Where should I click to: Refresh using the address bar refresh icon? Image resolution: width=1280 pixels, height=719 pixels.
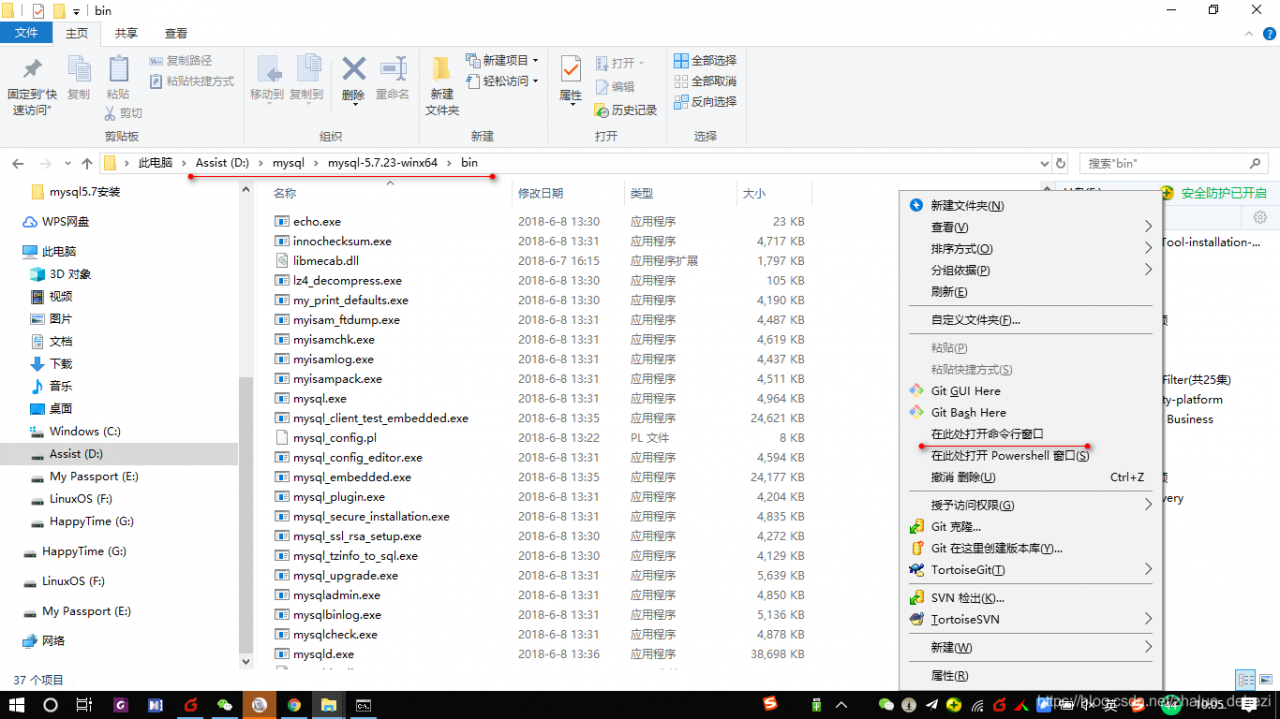pyautogui.click(x=1061, y=163)
